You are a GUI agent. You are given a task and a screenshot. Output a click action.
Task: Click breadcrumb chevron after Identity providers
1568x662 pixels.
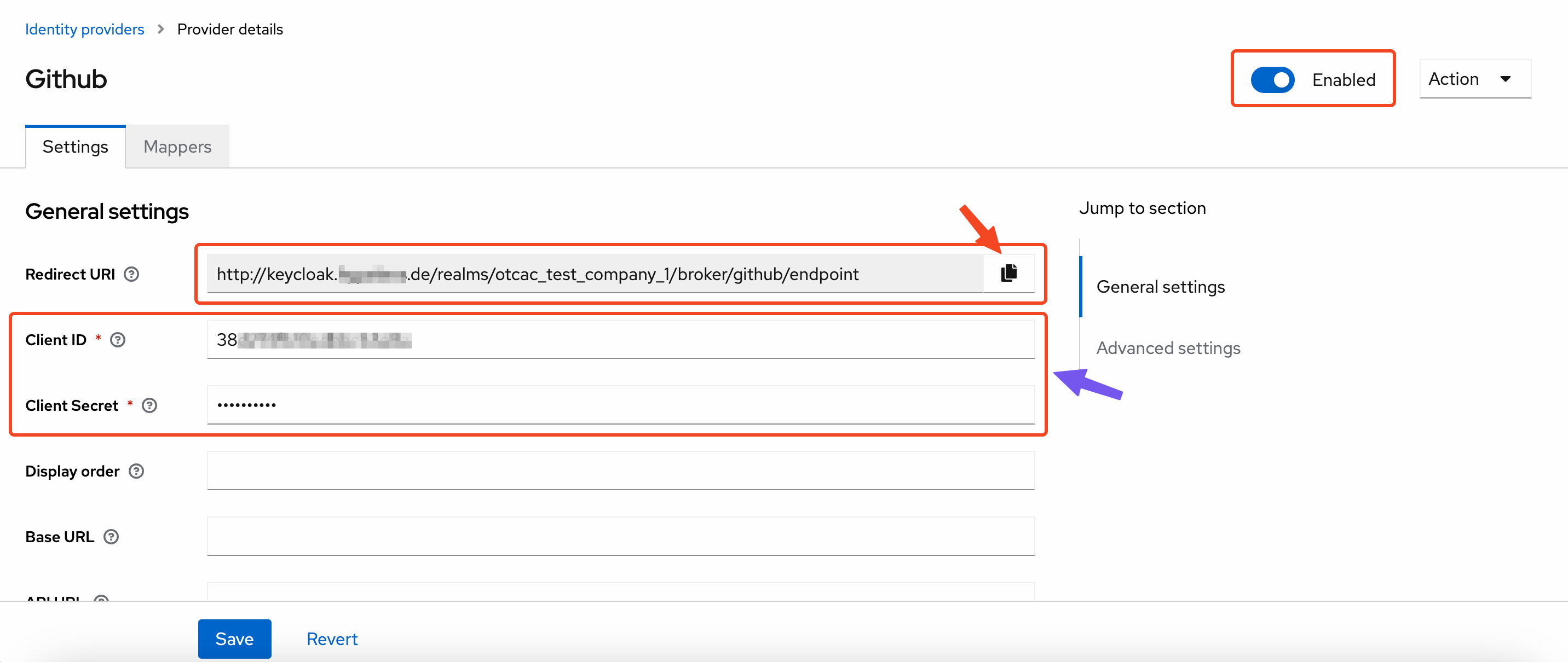[161, 29]
